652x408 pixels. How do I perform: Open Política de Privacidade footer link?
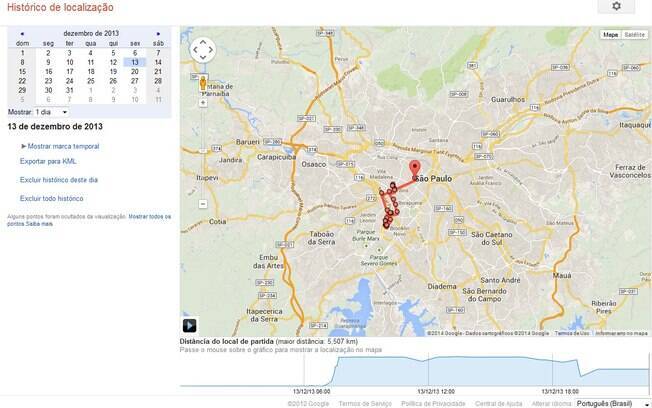433,404
